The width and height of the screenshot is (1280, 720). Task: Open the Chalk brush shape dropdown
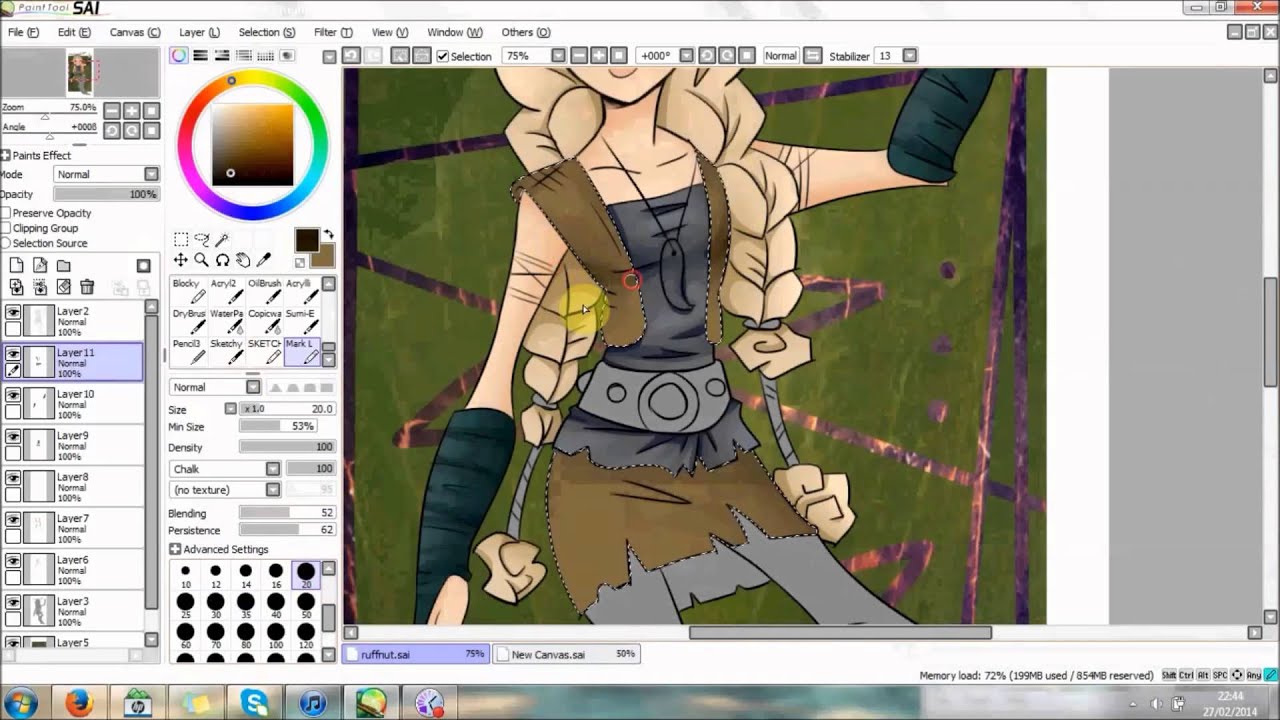click(272, 469)
